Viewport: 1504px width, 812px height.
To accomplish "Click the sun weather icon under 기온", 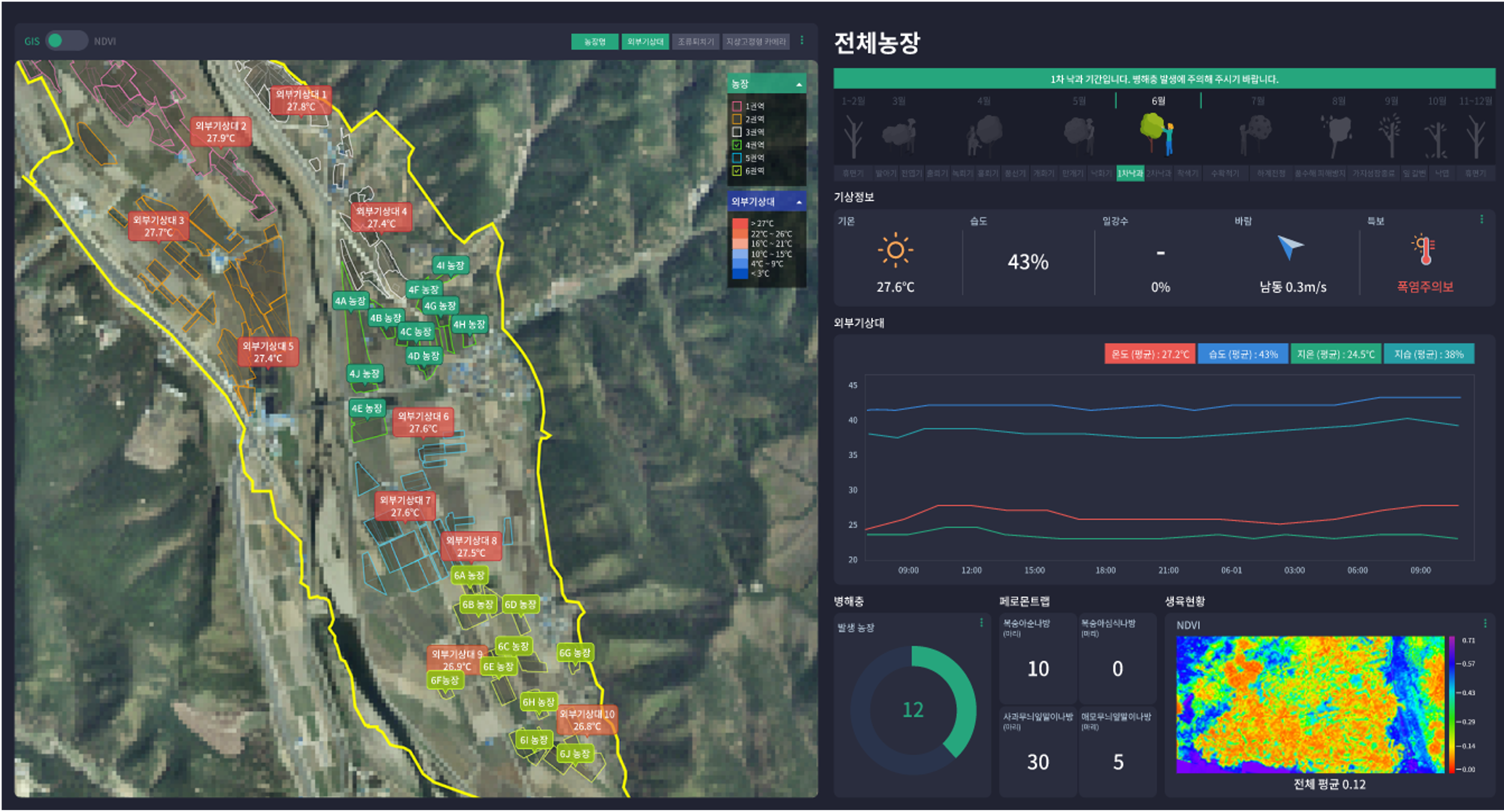I will tap(895, 250).
